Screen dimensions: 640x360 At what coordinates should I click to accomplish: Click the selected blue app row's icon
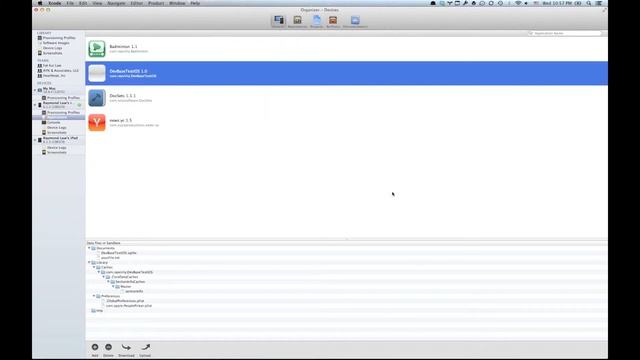[97, 73]
